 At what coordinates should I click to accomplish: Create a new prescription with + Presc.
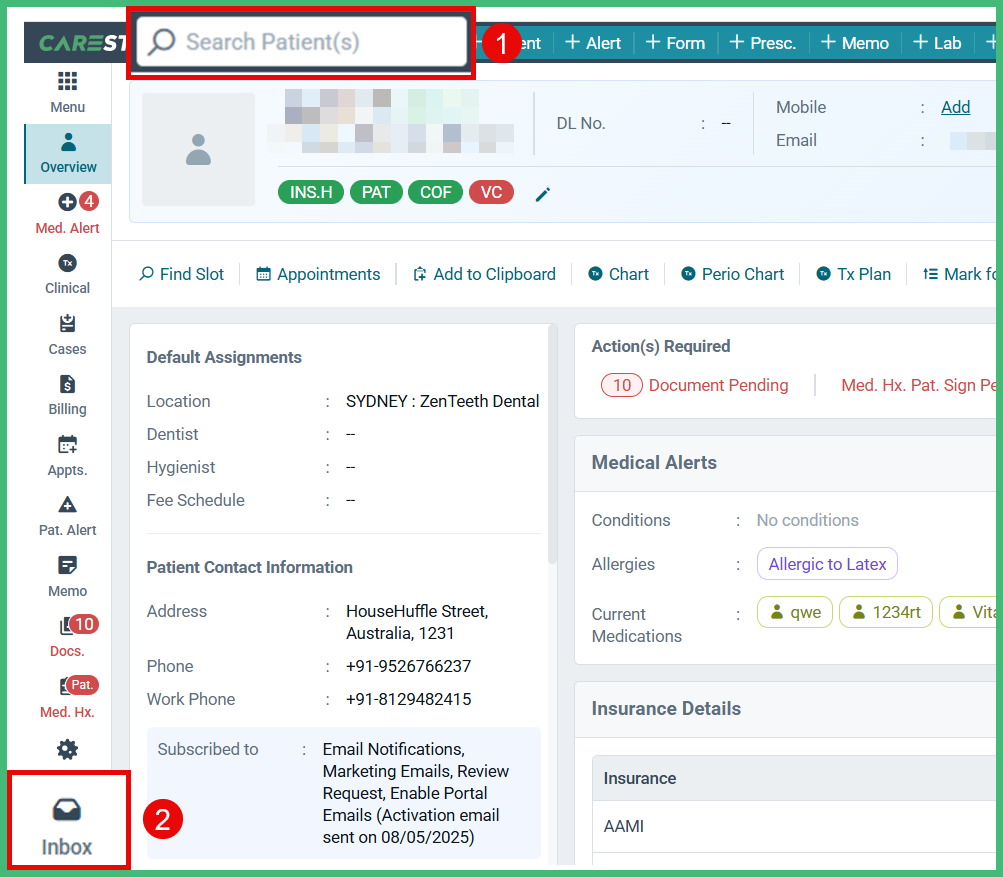762,42
